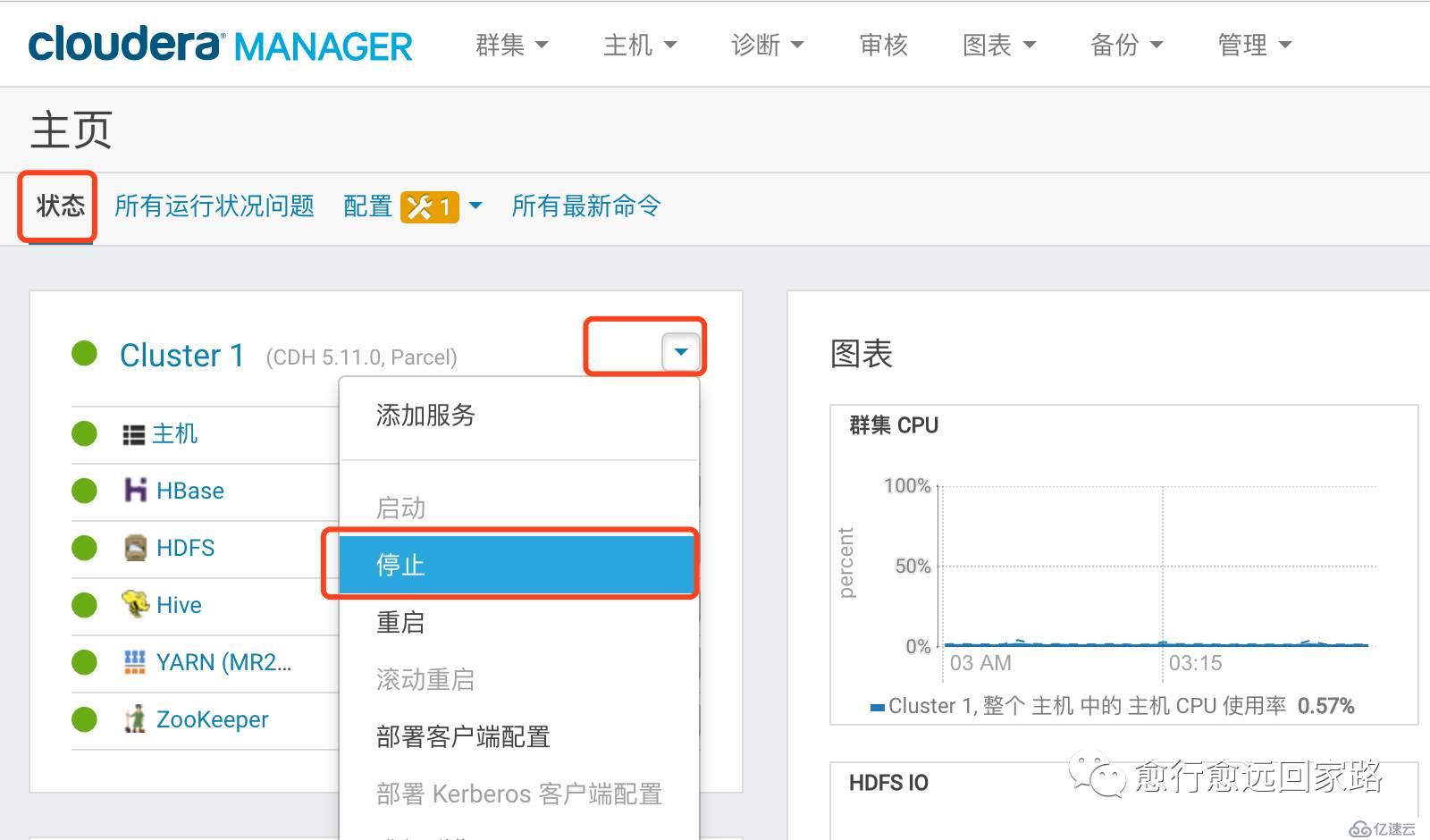Click the 主页 page heading
Screen dimensions: 1430x840
pos(71,130)
